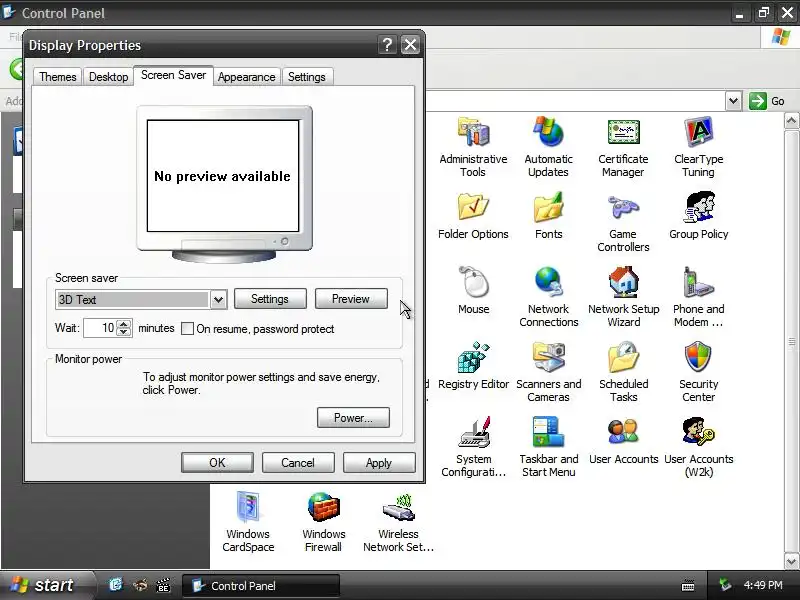Open System Configuration icon
The height and width of the screenshot is (600, 800).
point(473,432)
